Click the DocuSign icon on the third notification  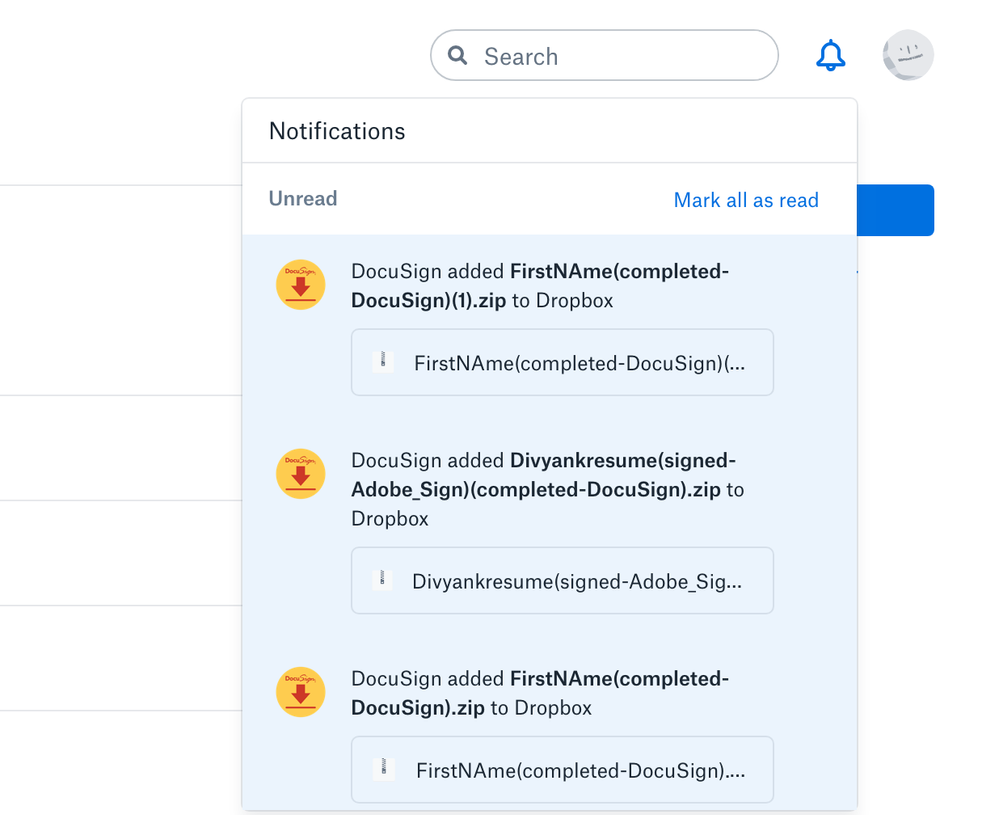[300, 691]
